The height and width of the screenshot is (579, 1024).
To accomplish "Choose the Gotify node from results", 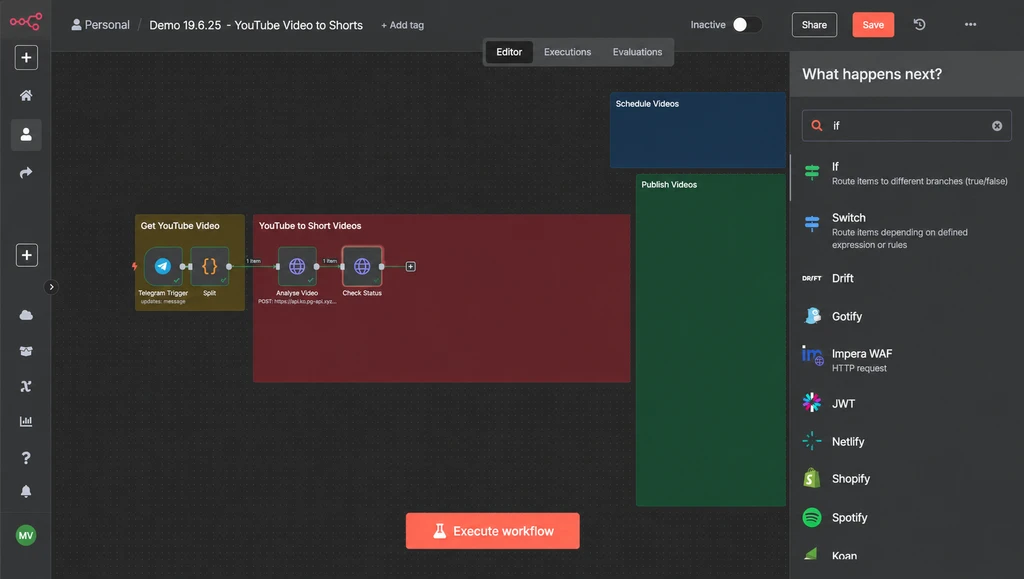I will coord(906,316).
